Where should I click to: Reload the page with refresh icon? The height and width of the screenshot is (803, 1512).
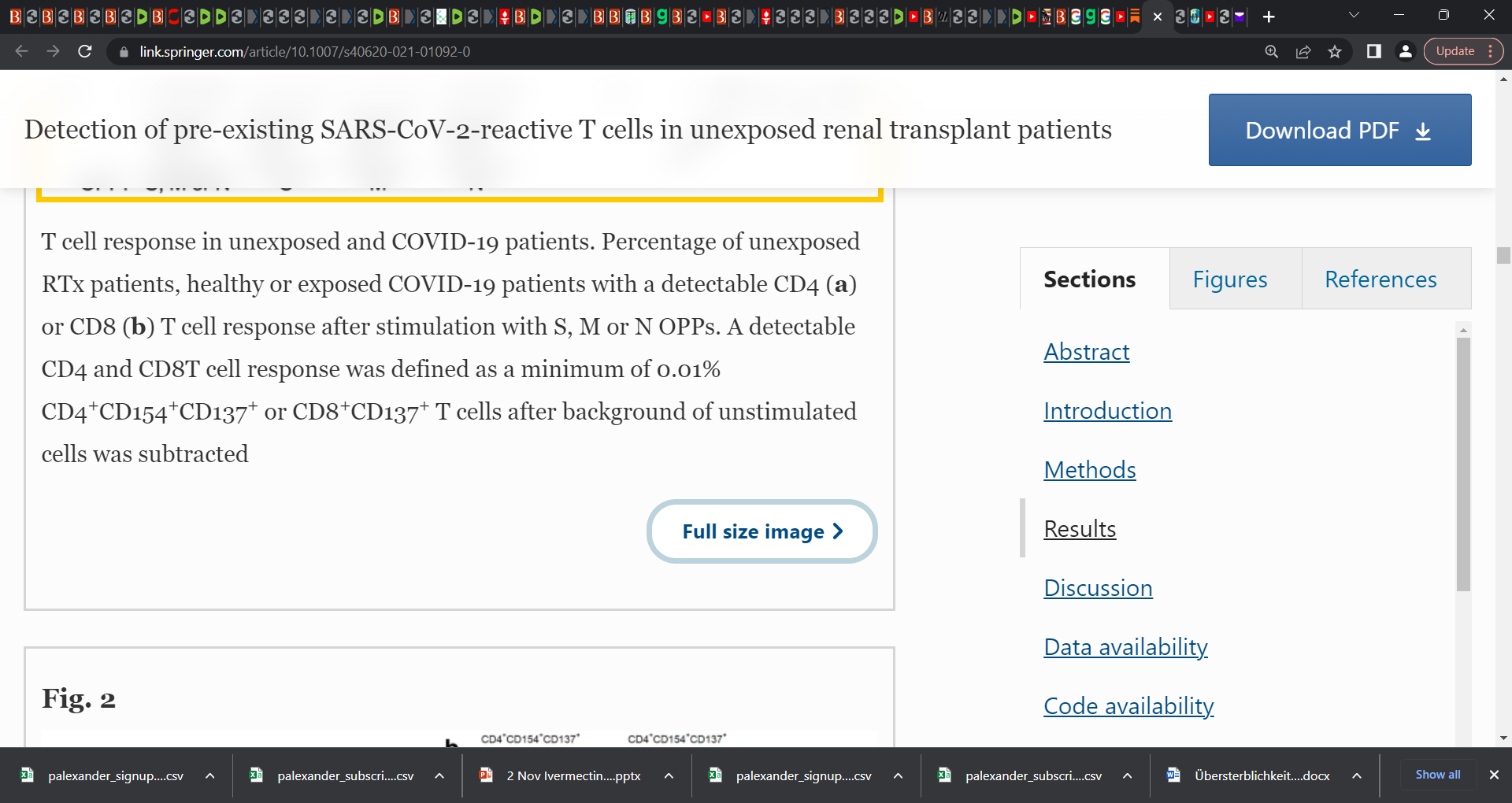[85, 52]
